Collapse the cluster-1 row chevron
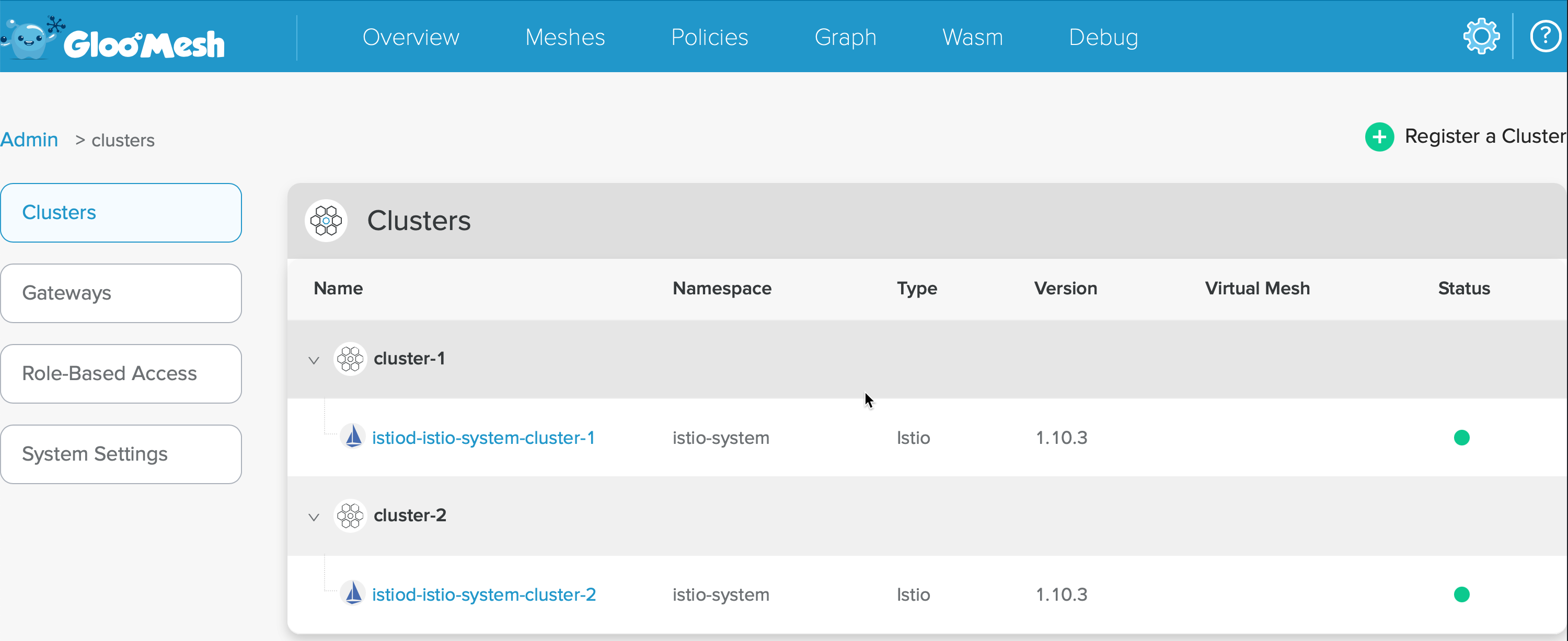Image resolution: width=1568 pixels, height=641 pixels. tap(314, 360)
